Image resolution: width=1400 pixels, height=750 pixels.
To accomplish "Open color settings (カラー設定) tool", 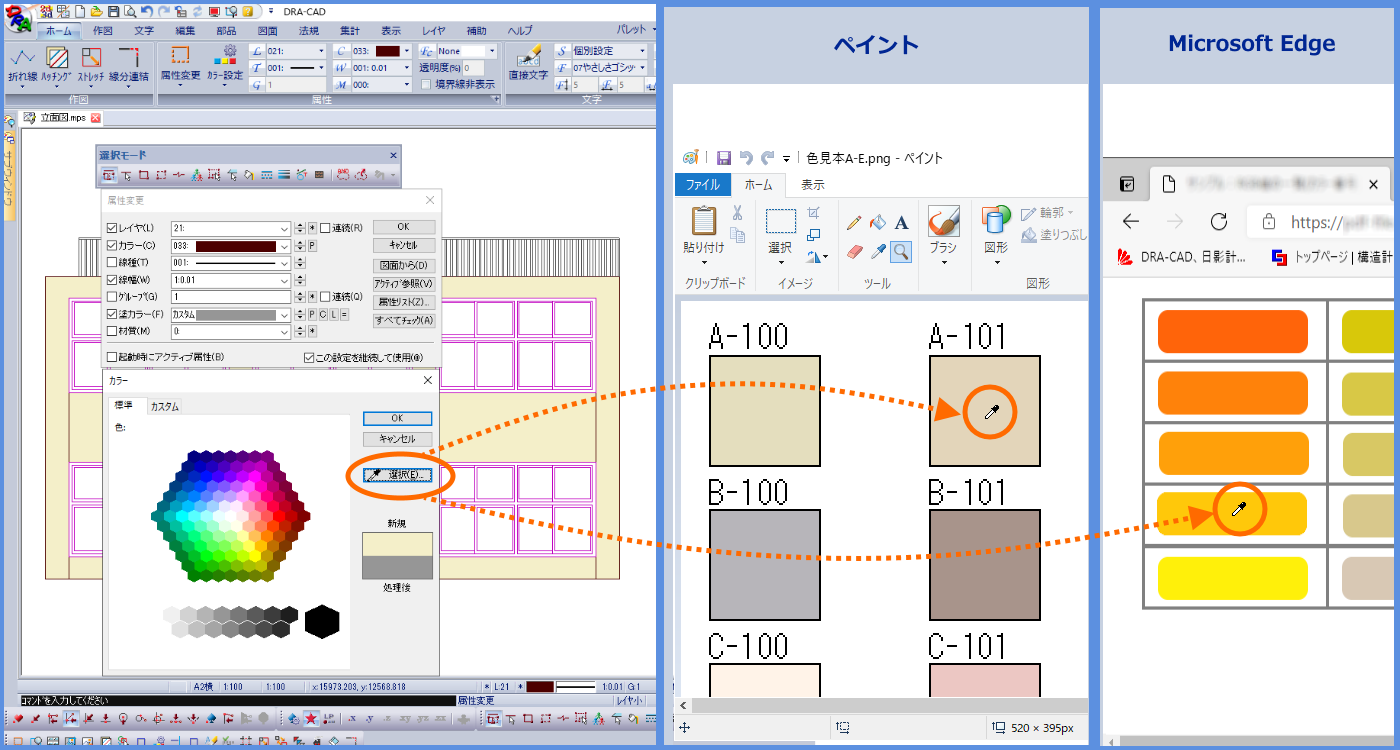I will click(x=225, y=64).
